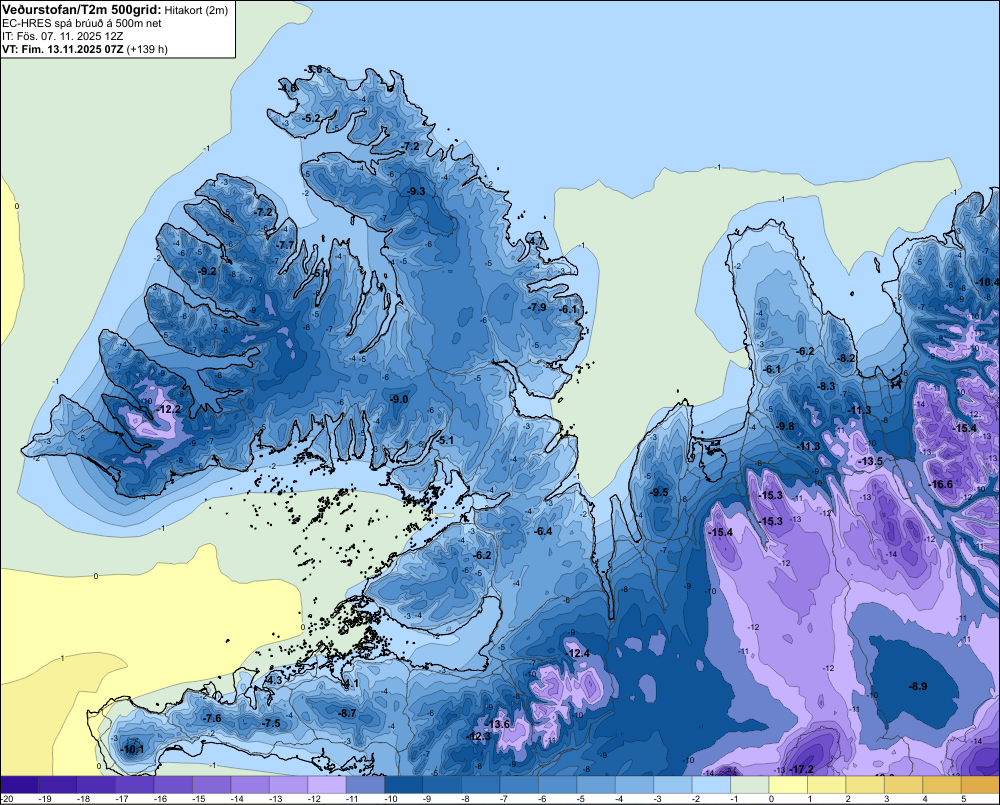Screen dimensions: 1000x805
Task: Click the -15 legend scale label
Action: pyautogui.click(x=198, y=799)
